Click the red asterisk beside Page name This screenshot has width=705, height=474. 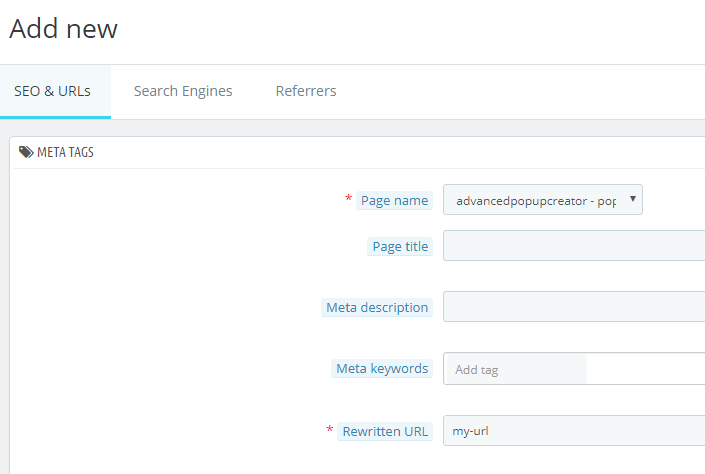348,198
